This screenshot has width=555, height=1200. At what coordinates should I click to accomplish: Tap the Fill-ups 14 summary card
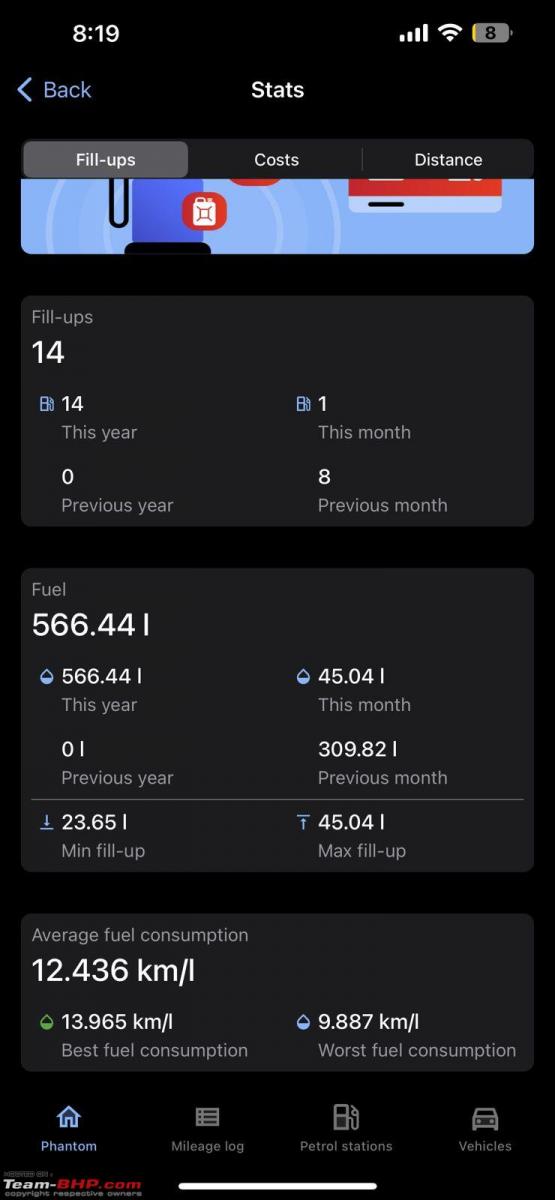(x=277, y=411)
